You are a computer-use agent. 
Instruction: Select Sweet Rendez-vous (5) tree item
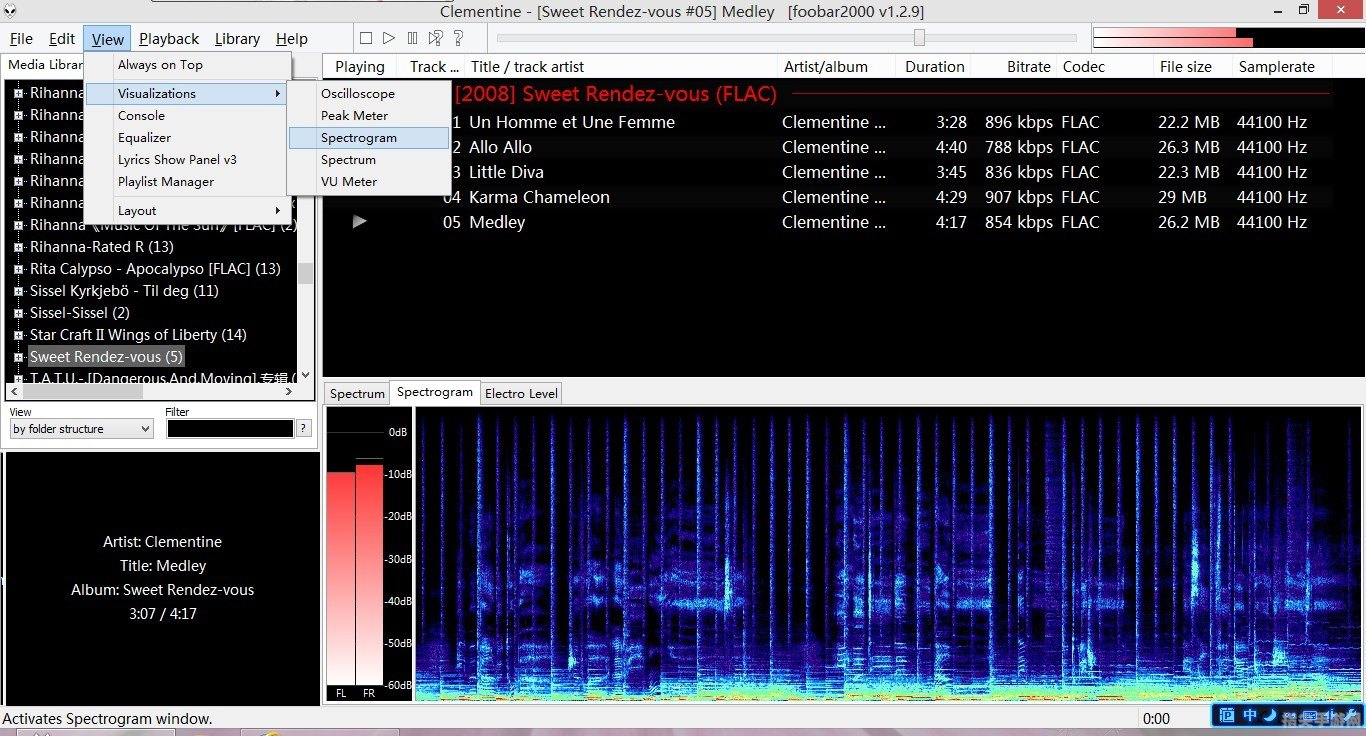(x=106, y=357)
